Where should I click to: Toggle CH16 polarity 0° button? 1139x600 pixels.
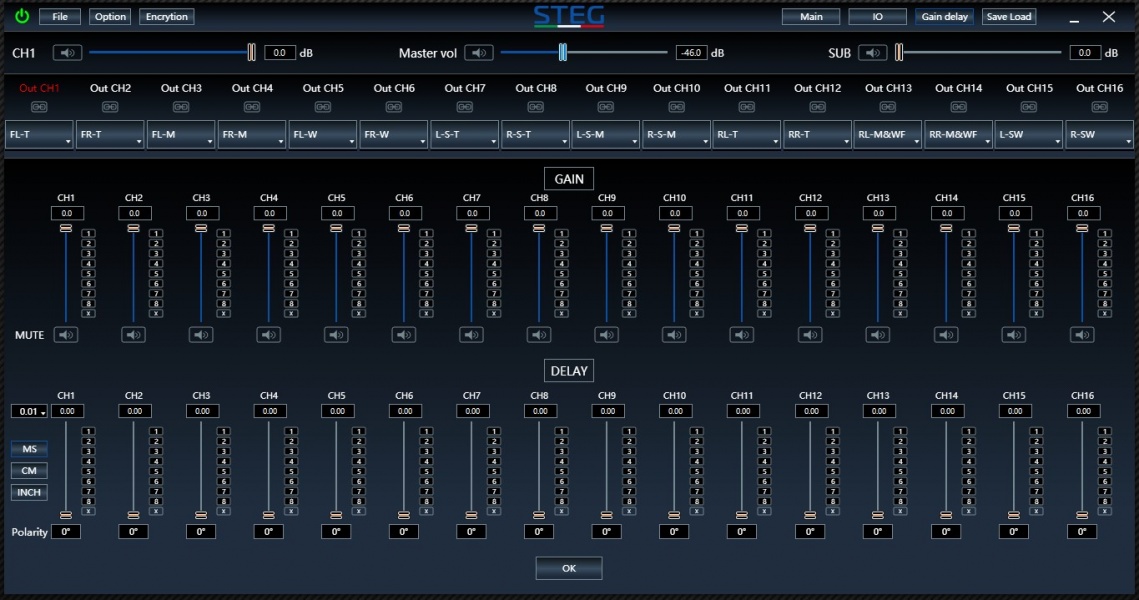[1082, 532]
